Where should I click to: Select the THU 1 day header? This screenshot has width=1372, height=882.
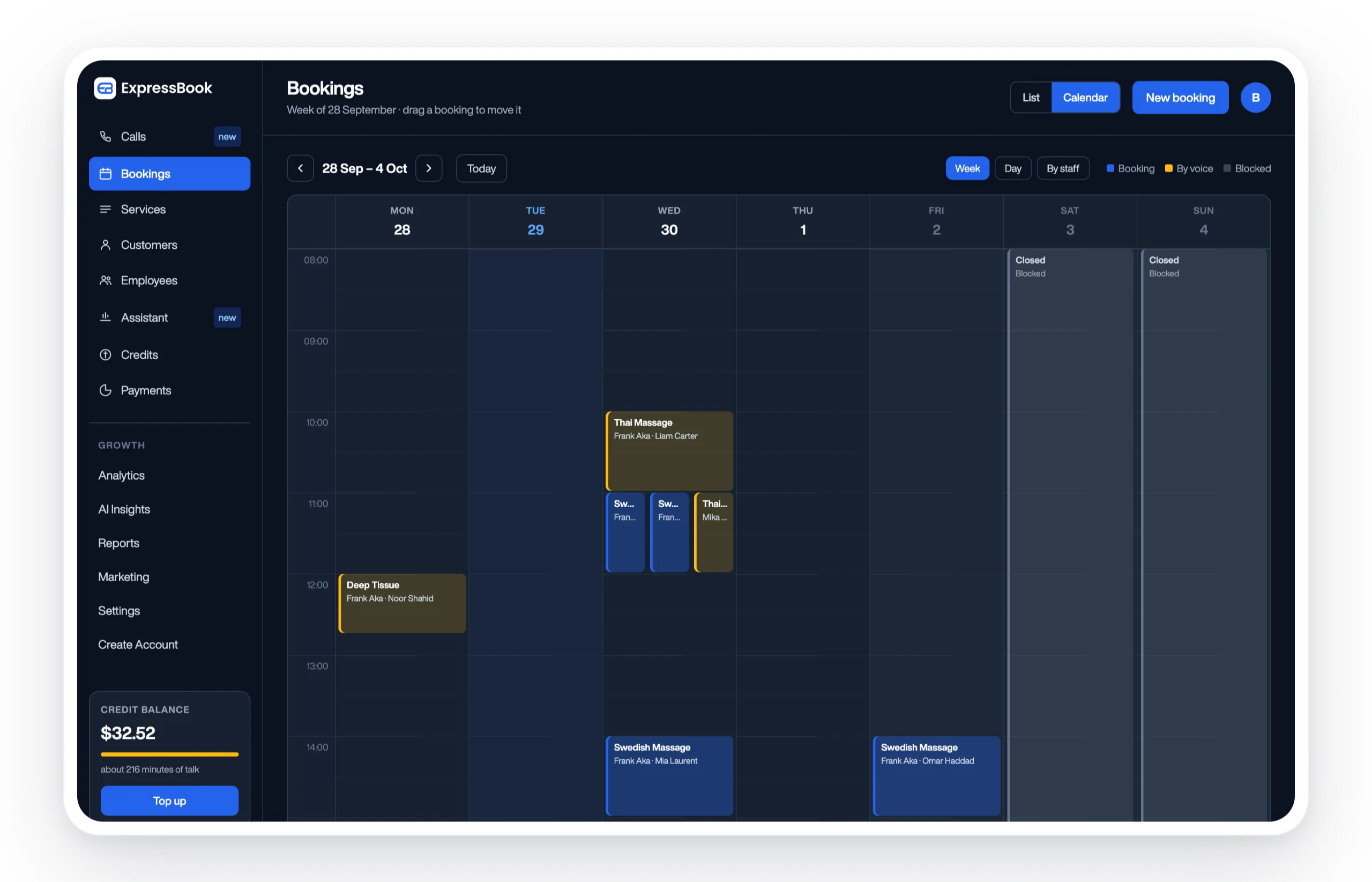pos(802,221)
